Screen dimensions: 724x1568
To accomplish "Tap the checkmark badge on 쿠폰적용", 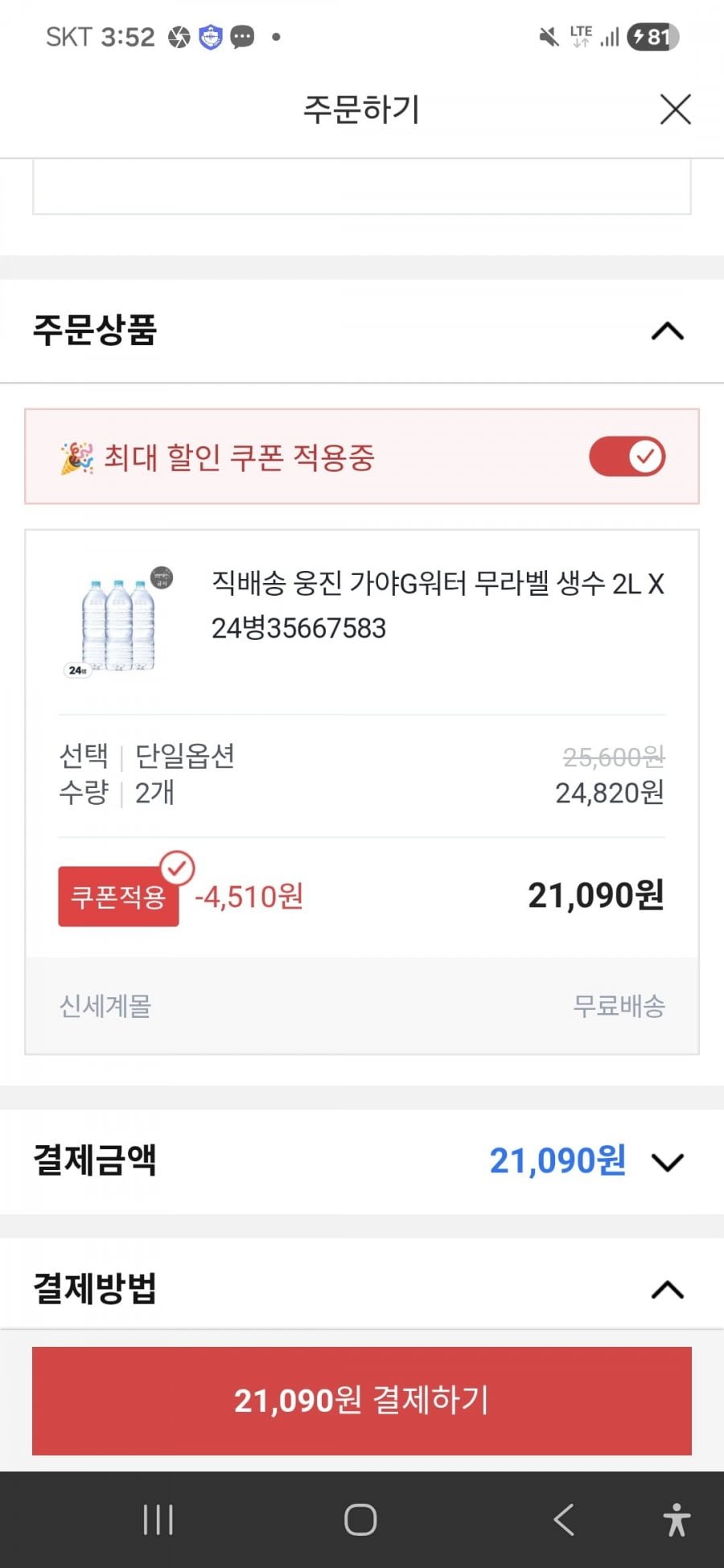I will (177, 868).
